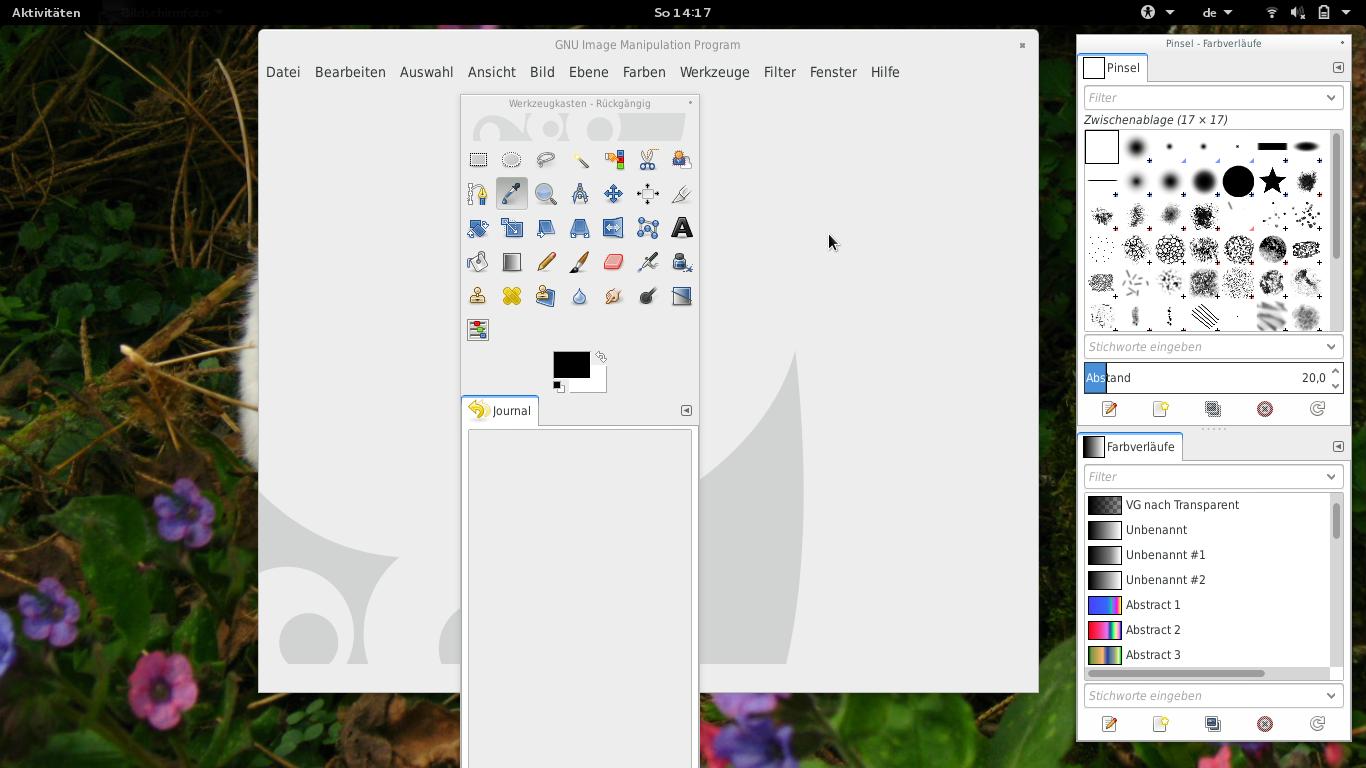Open the Filter menu in menu bar
The image size is (1366, 768).
pyautogui.click(x=779, y=72)
